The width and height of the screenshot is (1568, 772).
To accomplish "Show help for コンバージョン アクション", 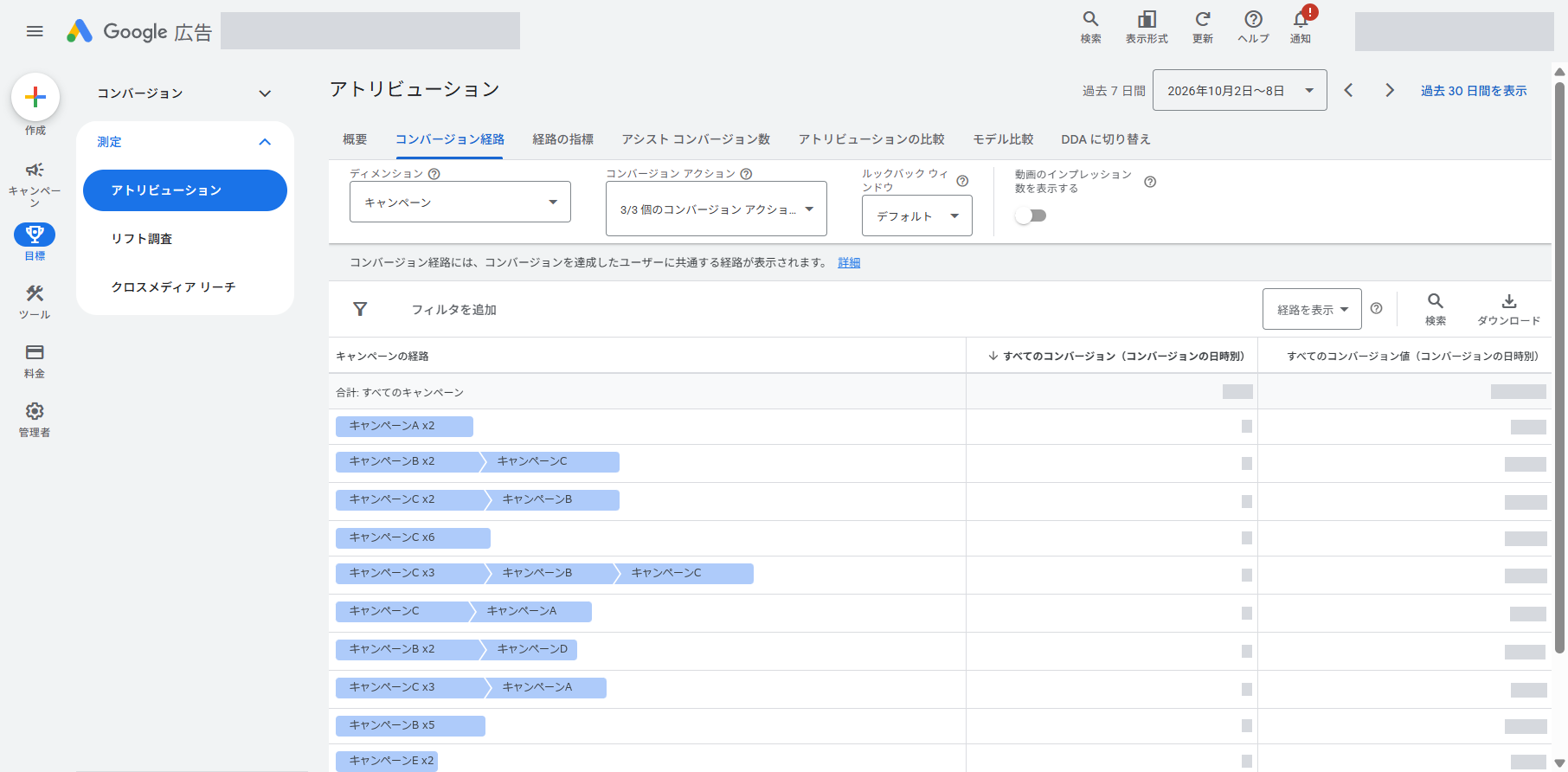I will pos(746,174).
